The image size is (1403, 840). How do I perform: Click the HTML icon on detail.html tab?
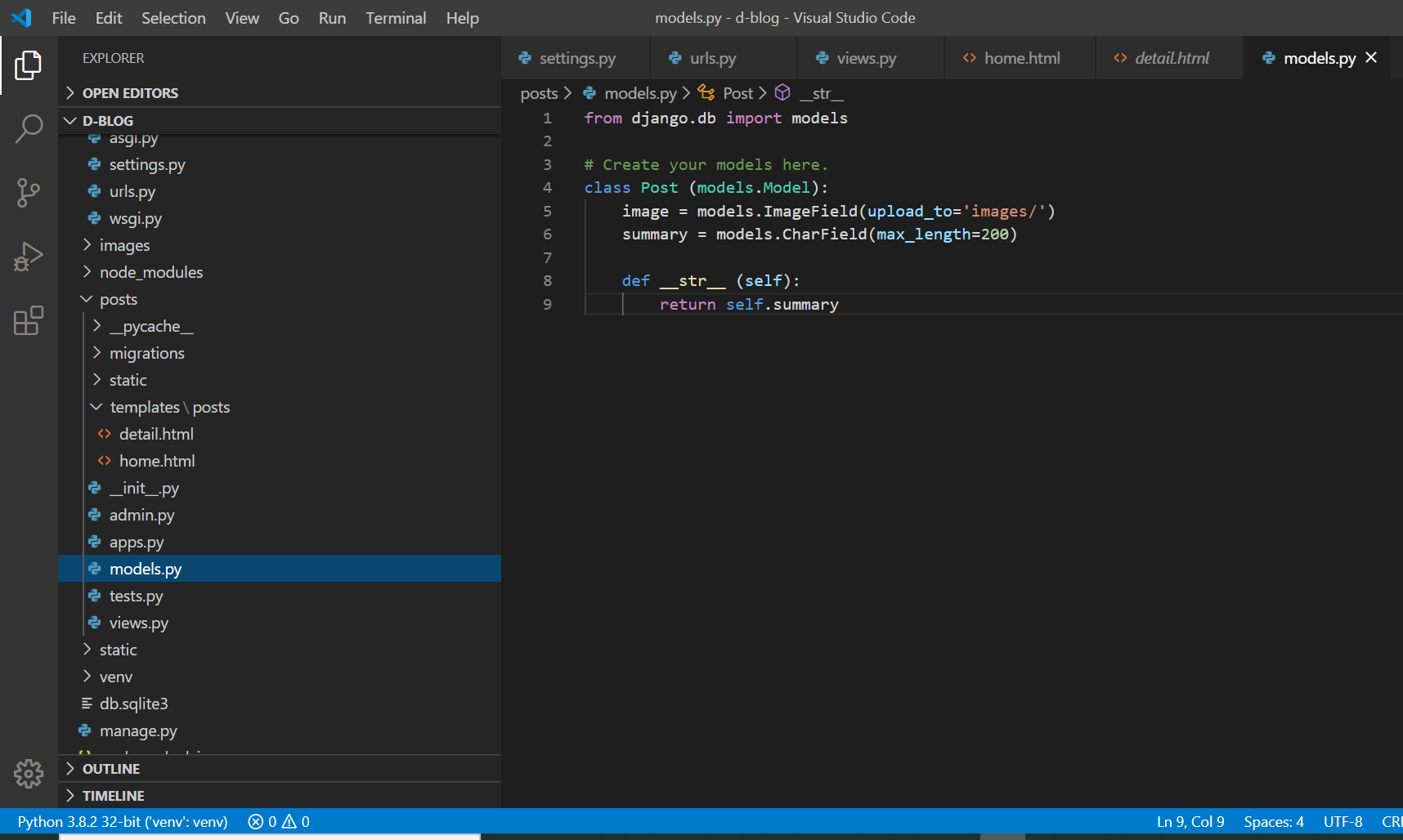(x=1120, y=58)
